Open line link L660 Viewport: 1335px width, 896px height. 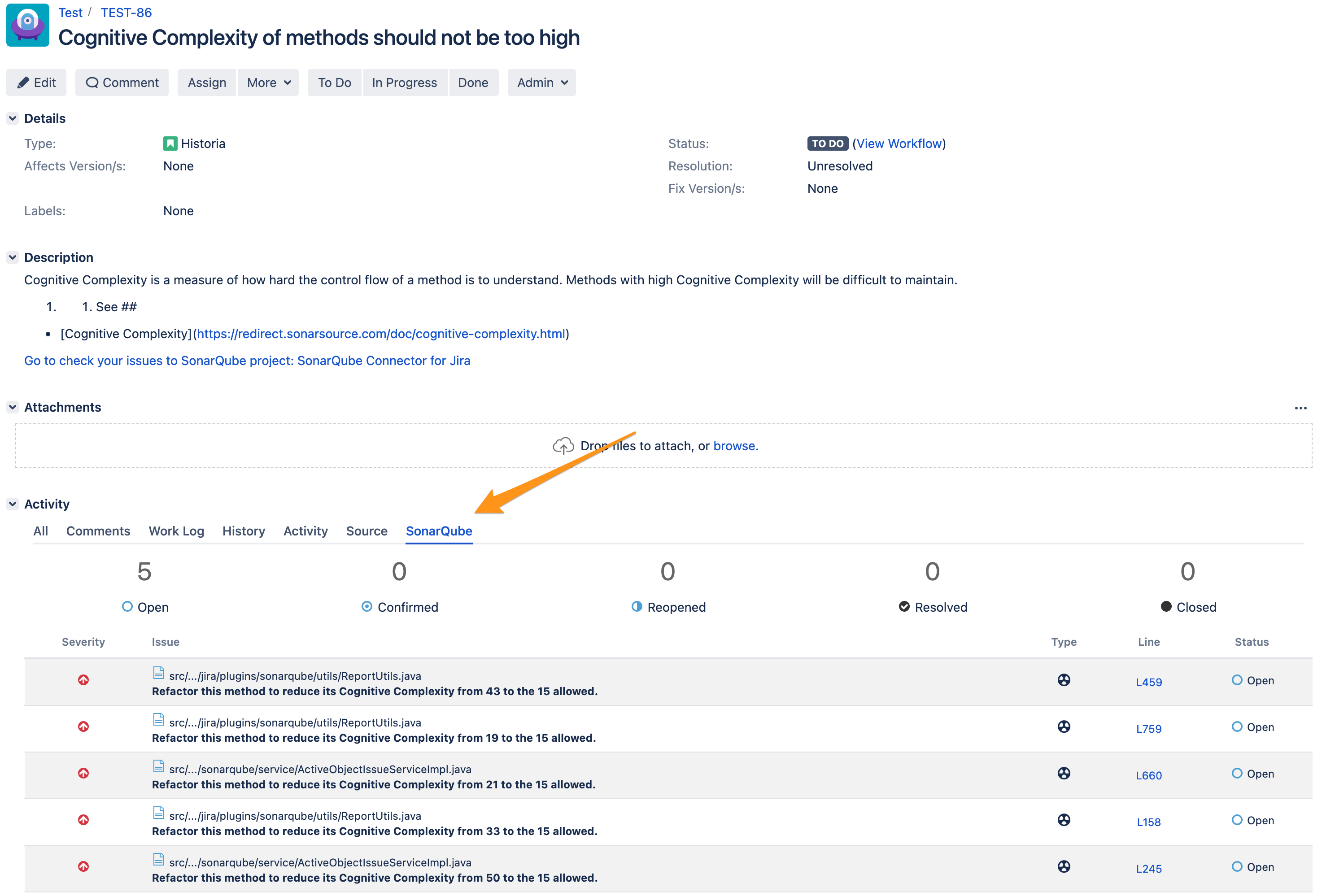pyautogui.click(x=1148, y=775)
